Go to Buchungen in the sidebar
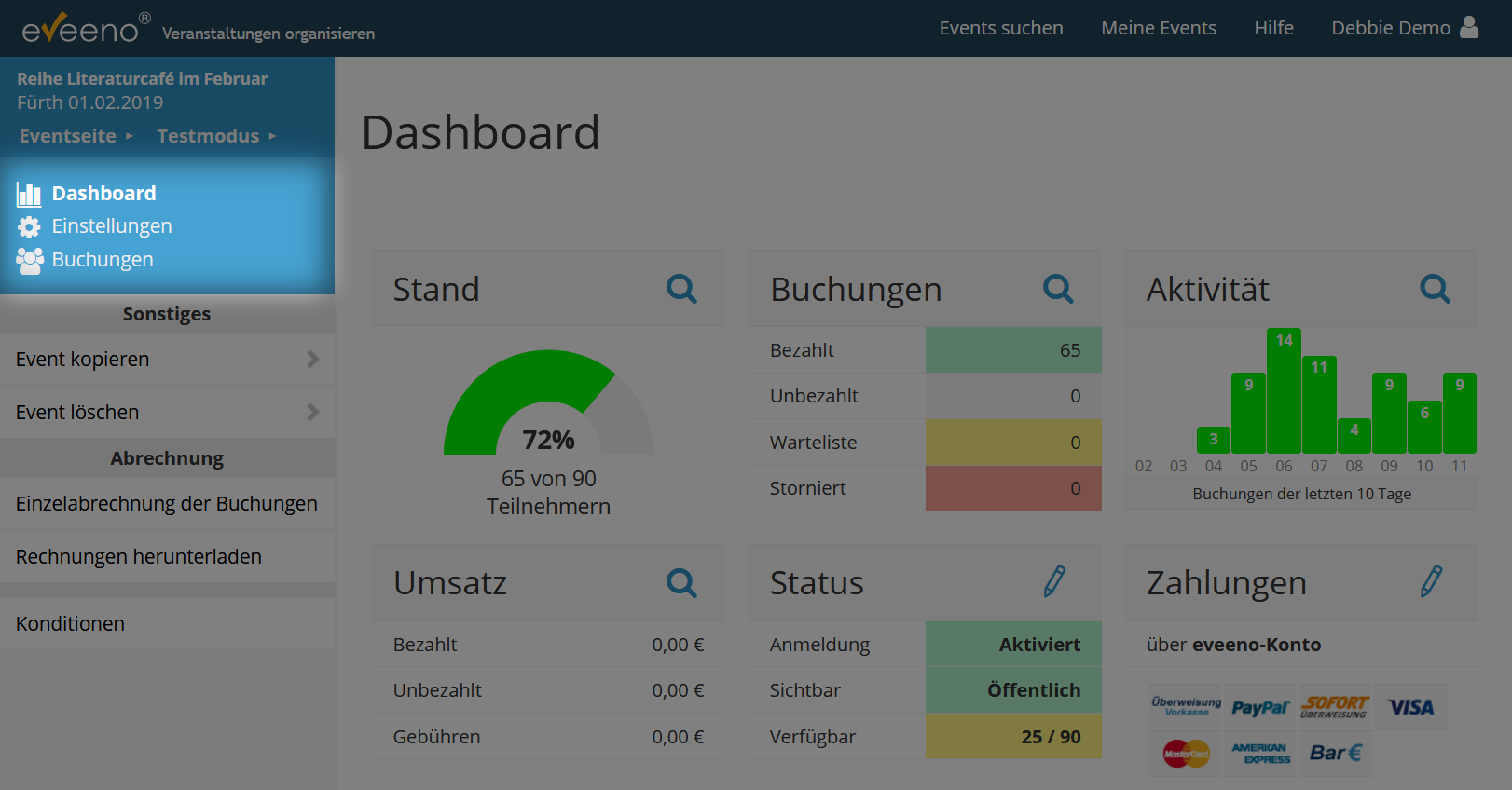The image size is (1512, 790). 102,260
